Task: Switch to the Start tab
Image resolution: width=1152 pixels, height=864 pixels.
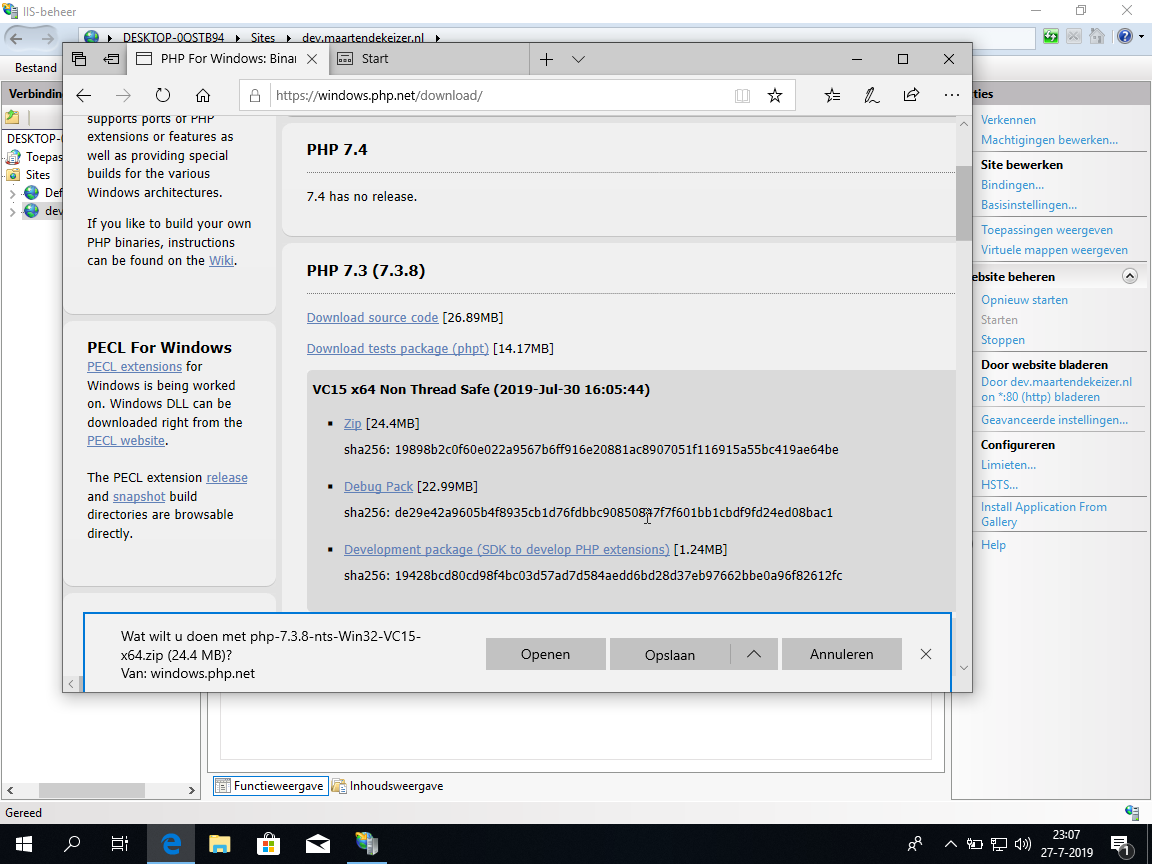Action: click(x=428, y=59)
